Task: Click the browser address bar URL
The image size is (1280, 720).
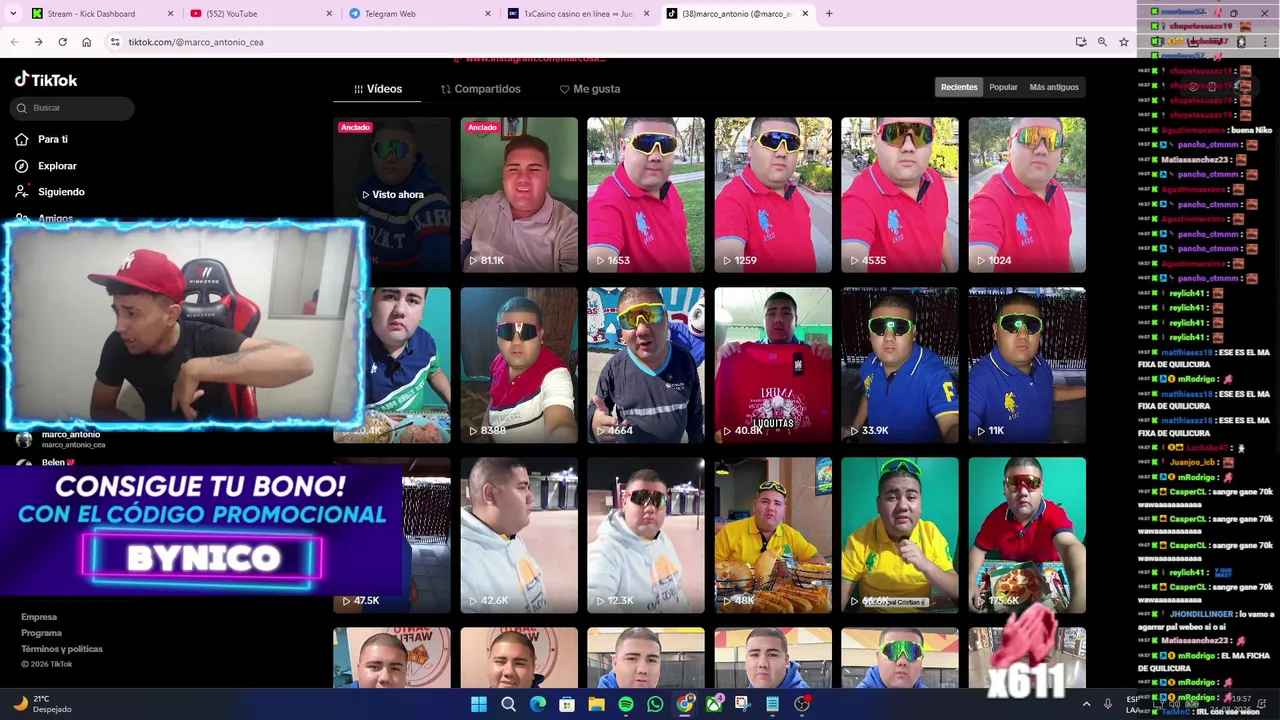Action: (x=196, y=42)
